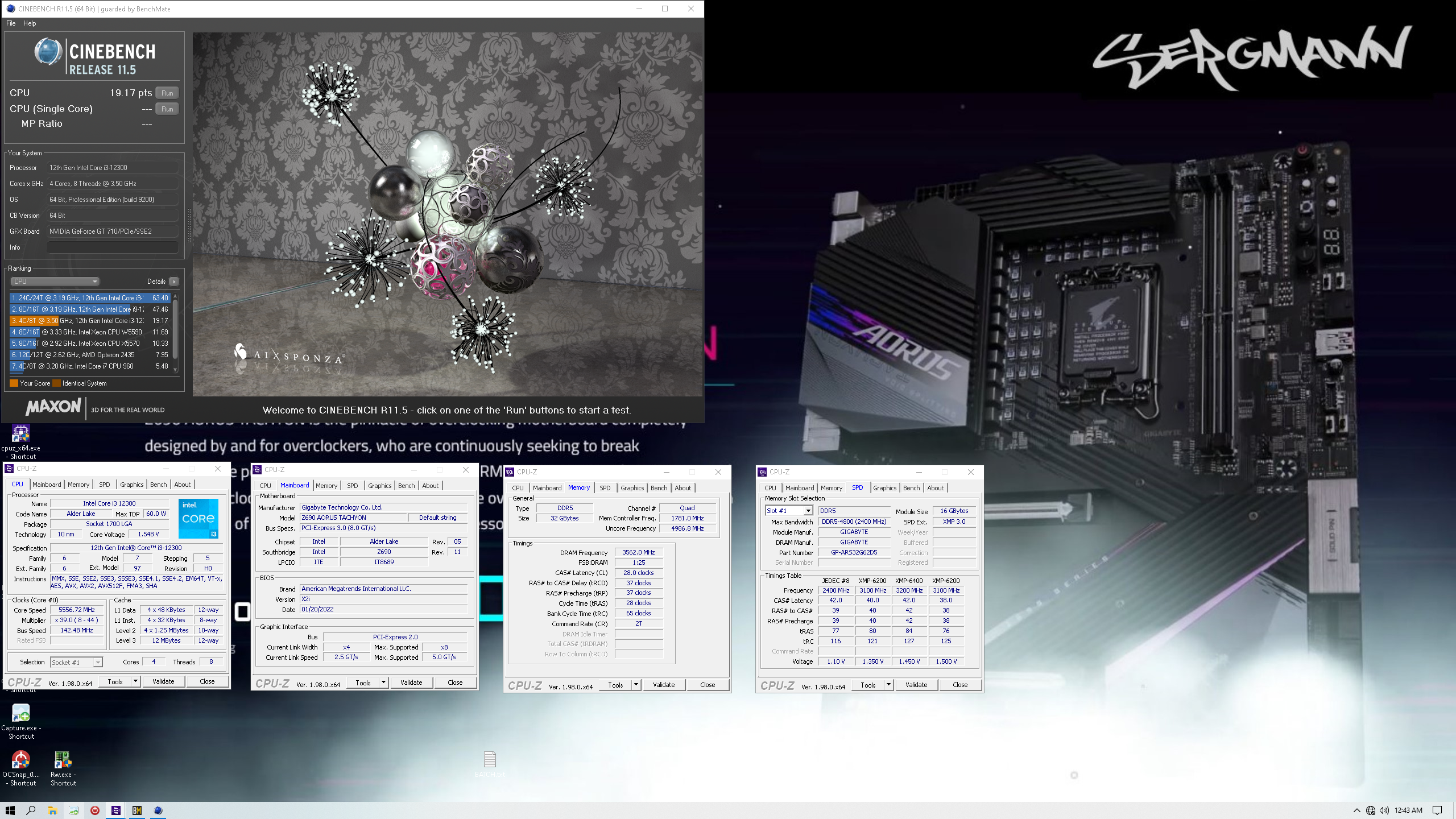Open Tools dropdown arrow in Memory CPU-Z window
This screenshot has width=1456, height=819.
click(x=636, y=685)
